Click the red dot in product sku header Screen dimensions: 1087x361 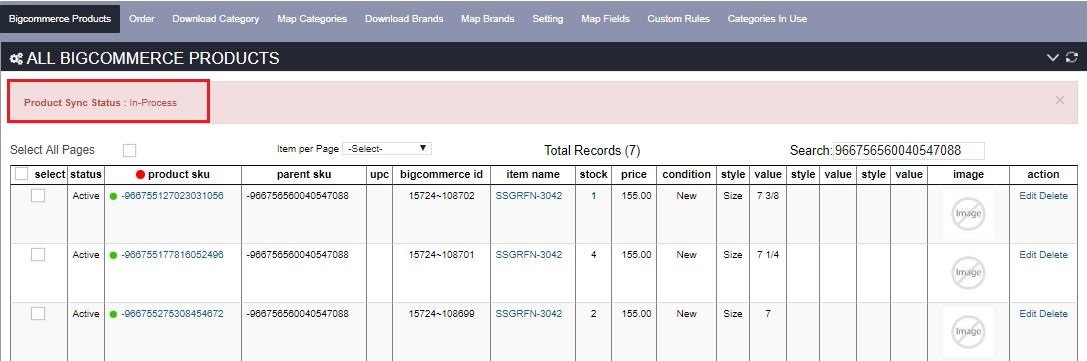coord(141,175)
